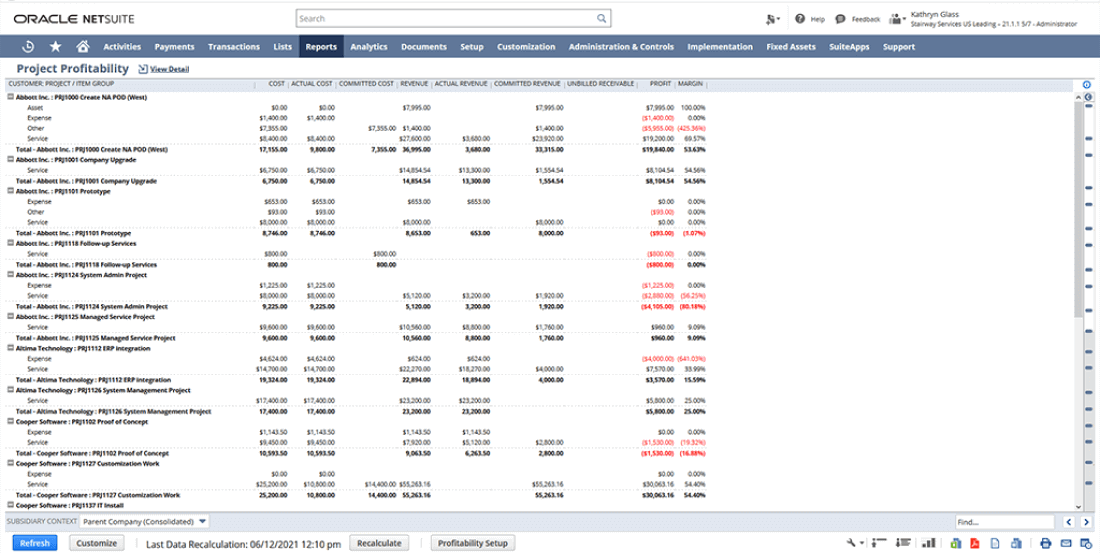1100x559 pixels.
Task: Open the Recent Records history icon
Action: pos(28,47)
